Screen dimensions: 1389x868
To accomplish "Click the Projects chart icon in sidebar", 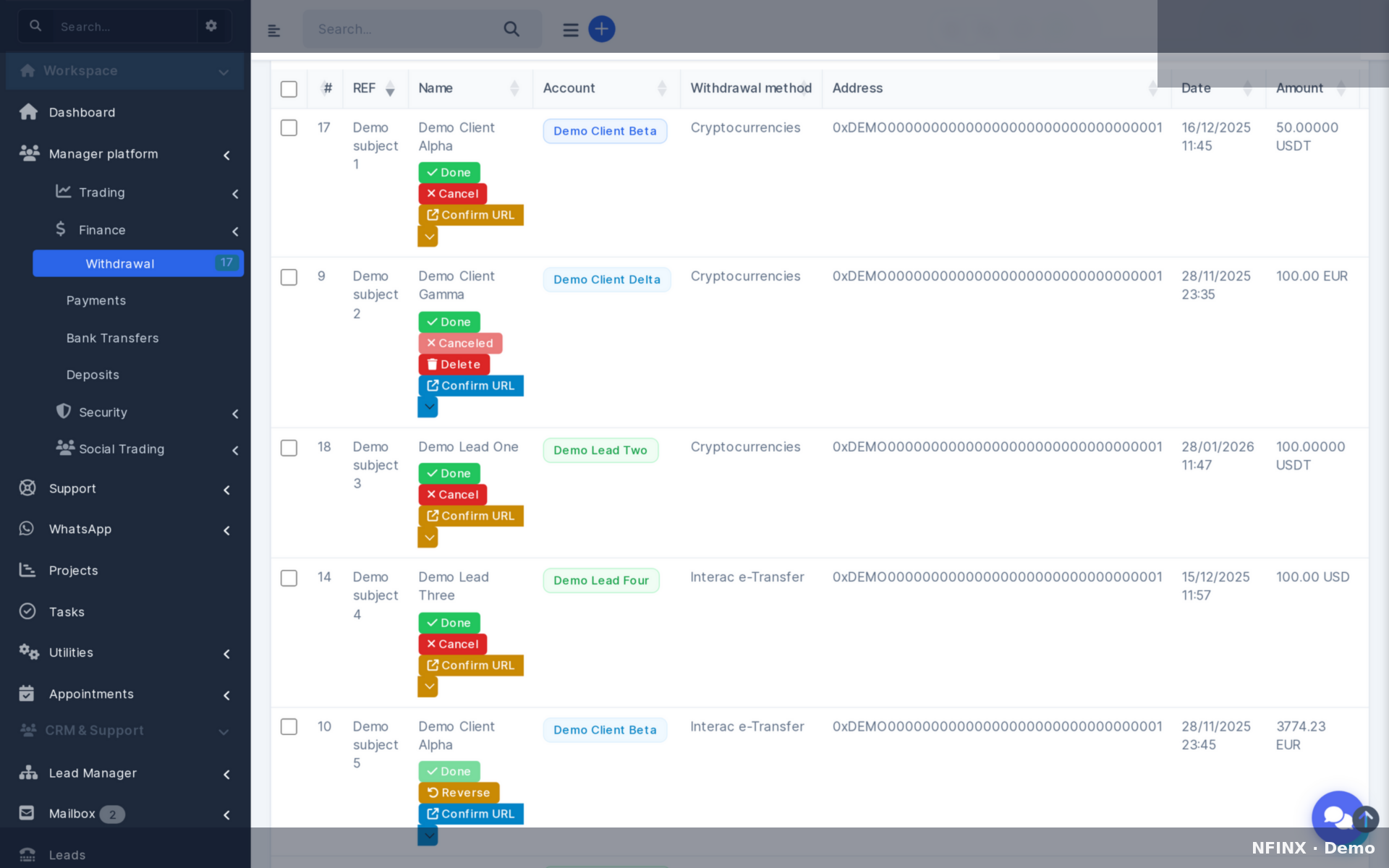I will click(27, 570).
